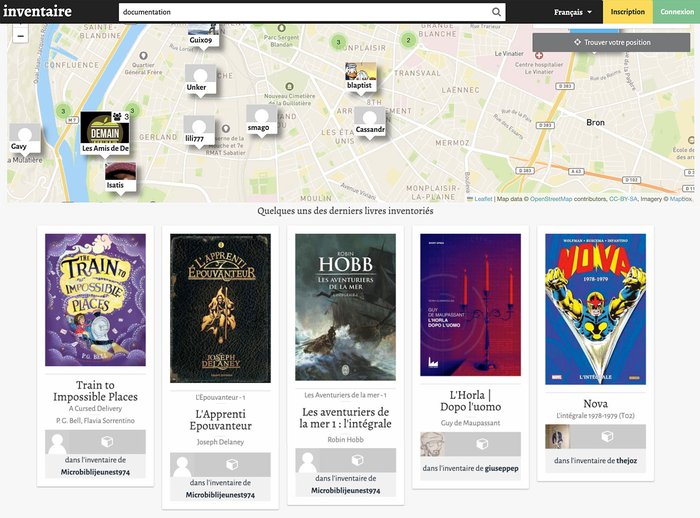
Task: Open the CC-BY-SA license link
Action: tap(623, 199)
